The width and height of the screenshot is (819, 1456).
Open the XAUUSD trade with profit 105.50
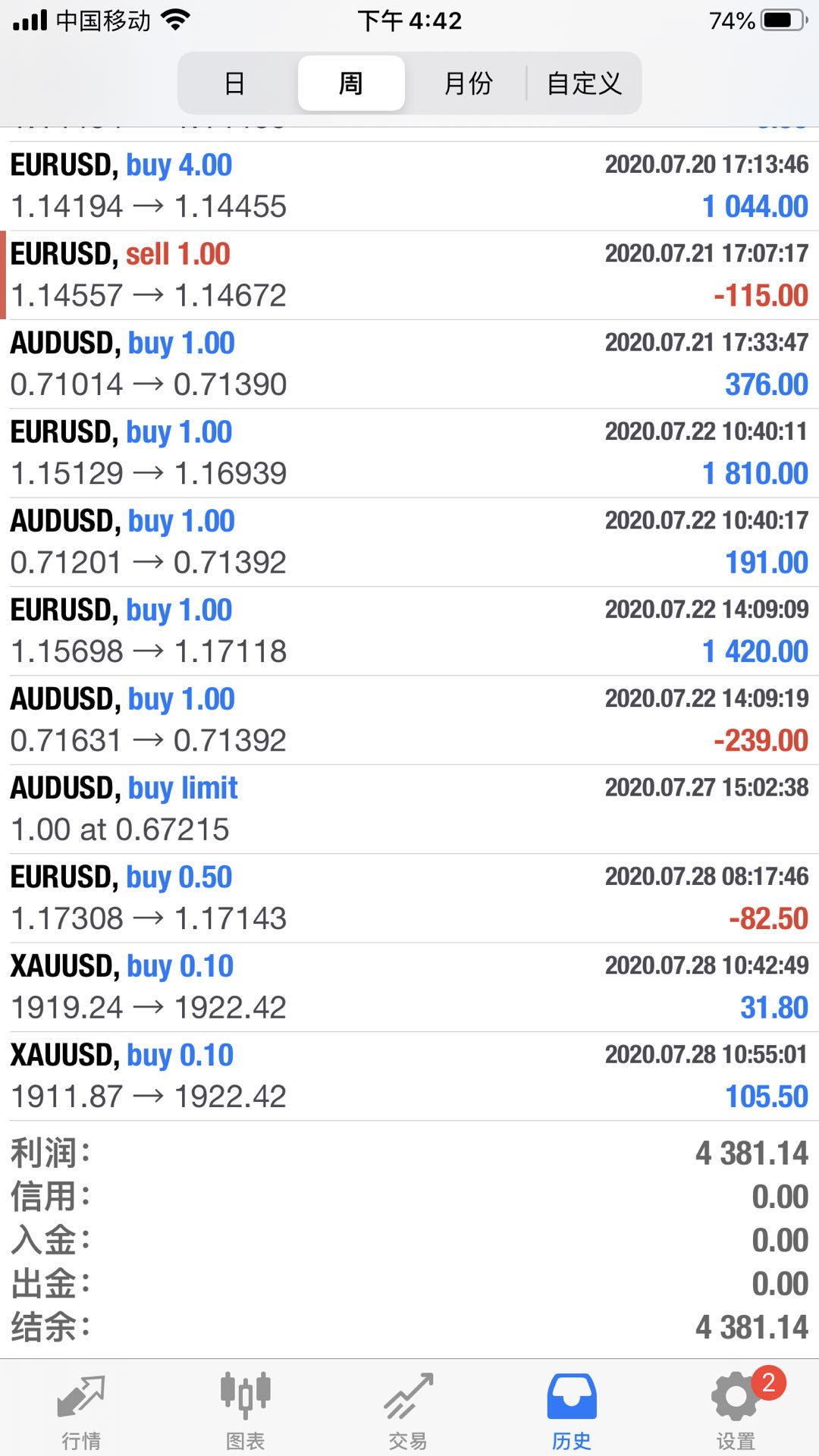409,1075
